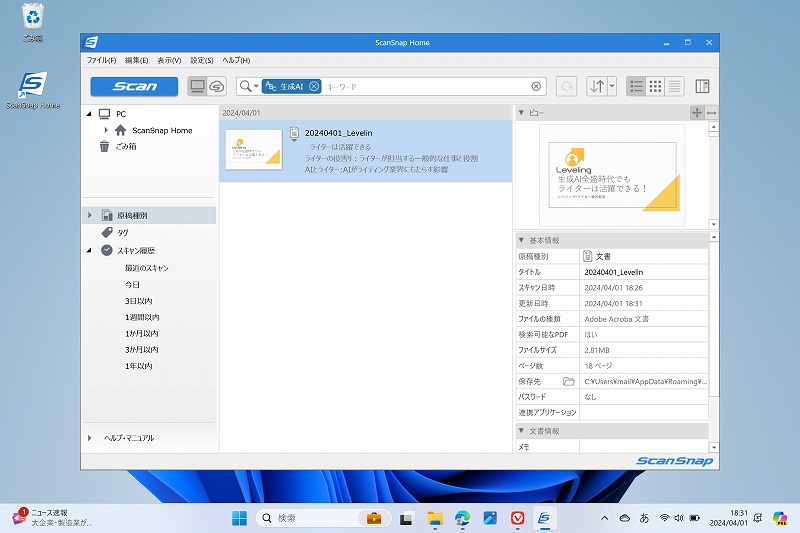
Task: Switch to cloud view icon
Action: click(217, 86)
